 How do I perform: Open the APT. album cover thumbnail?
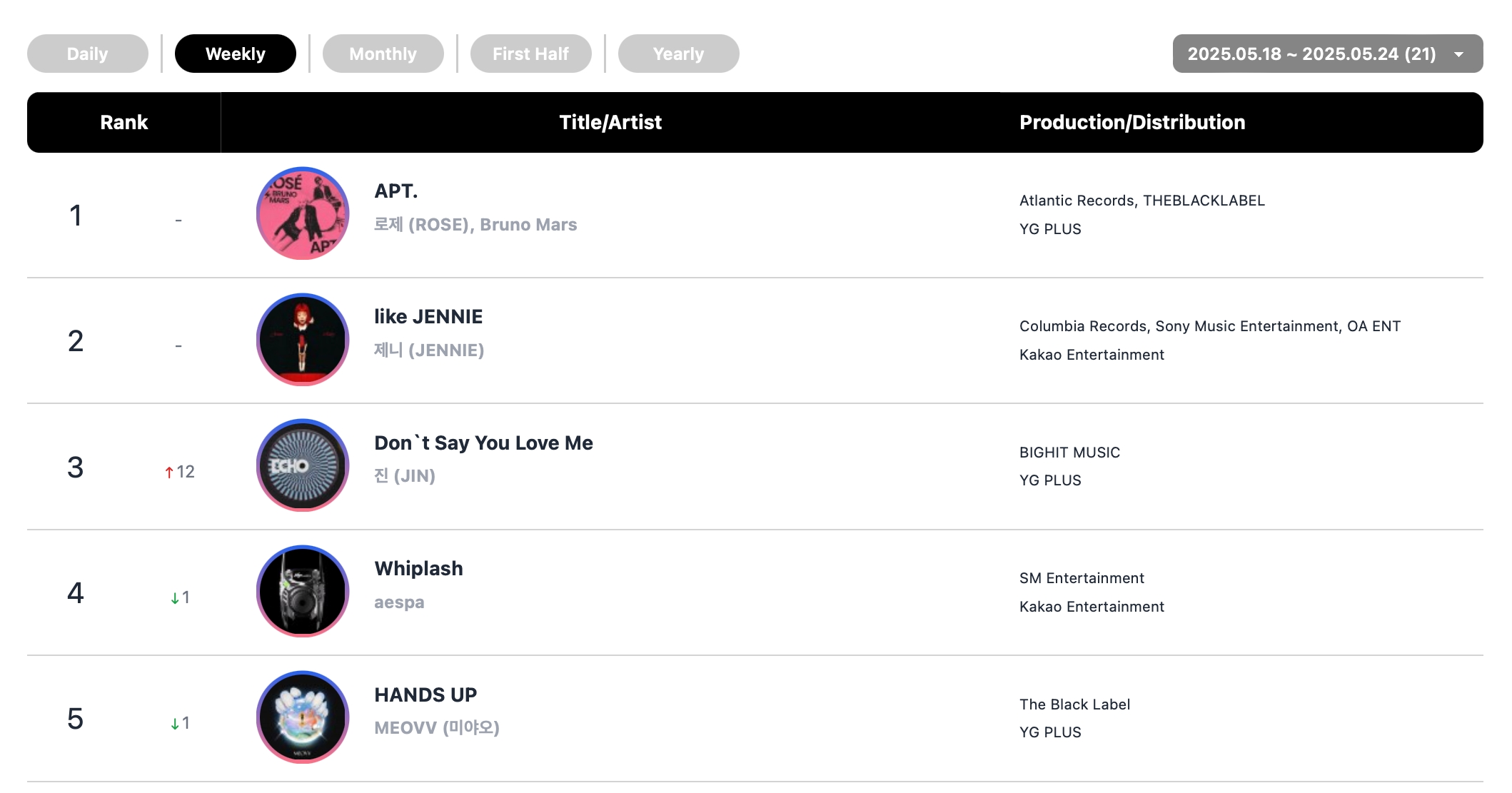[303, 213]
